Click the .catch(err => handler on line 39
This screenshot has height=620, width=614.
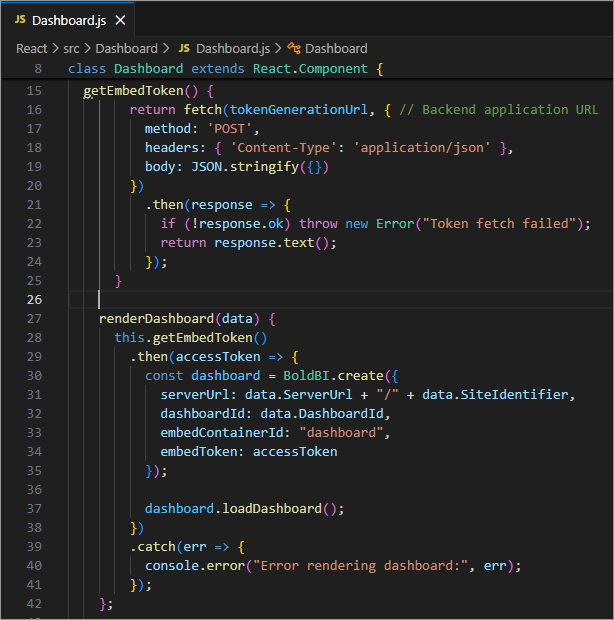[187, 547]
